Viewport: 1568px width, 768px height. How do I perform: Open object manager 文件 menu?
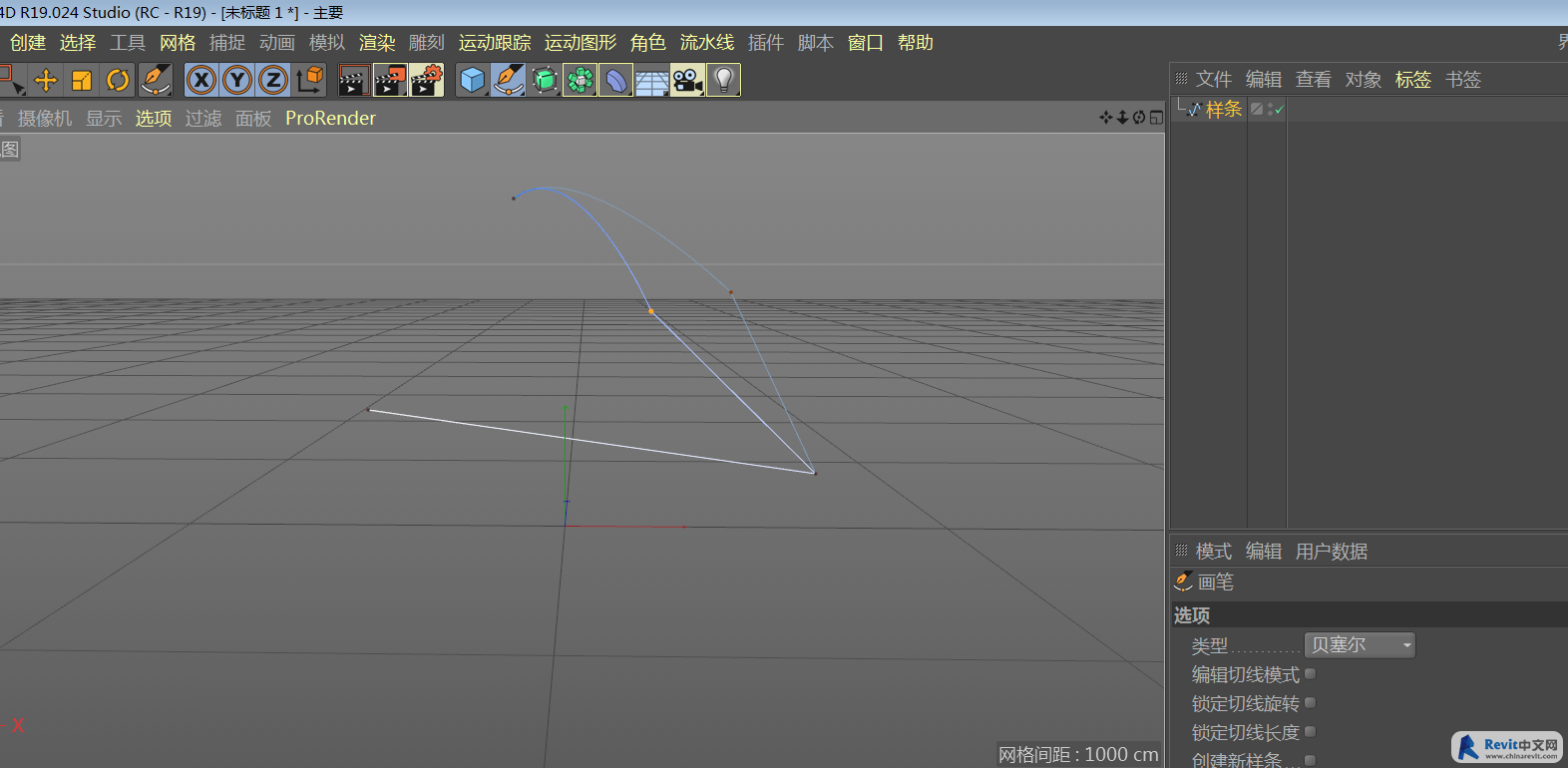[1214, 80]
